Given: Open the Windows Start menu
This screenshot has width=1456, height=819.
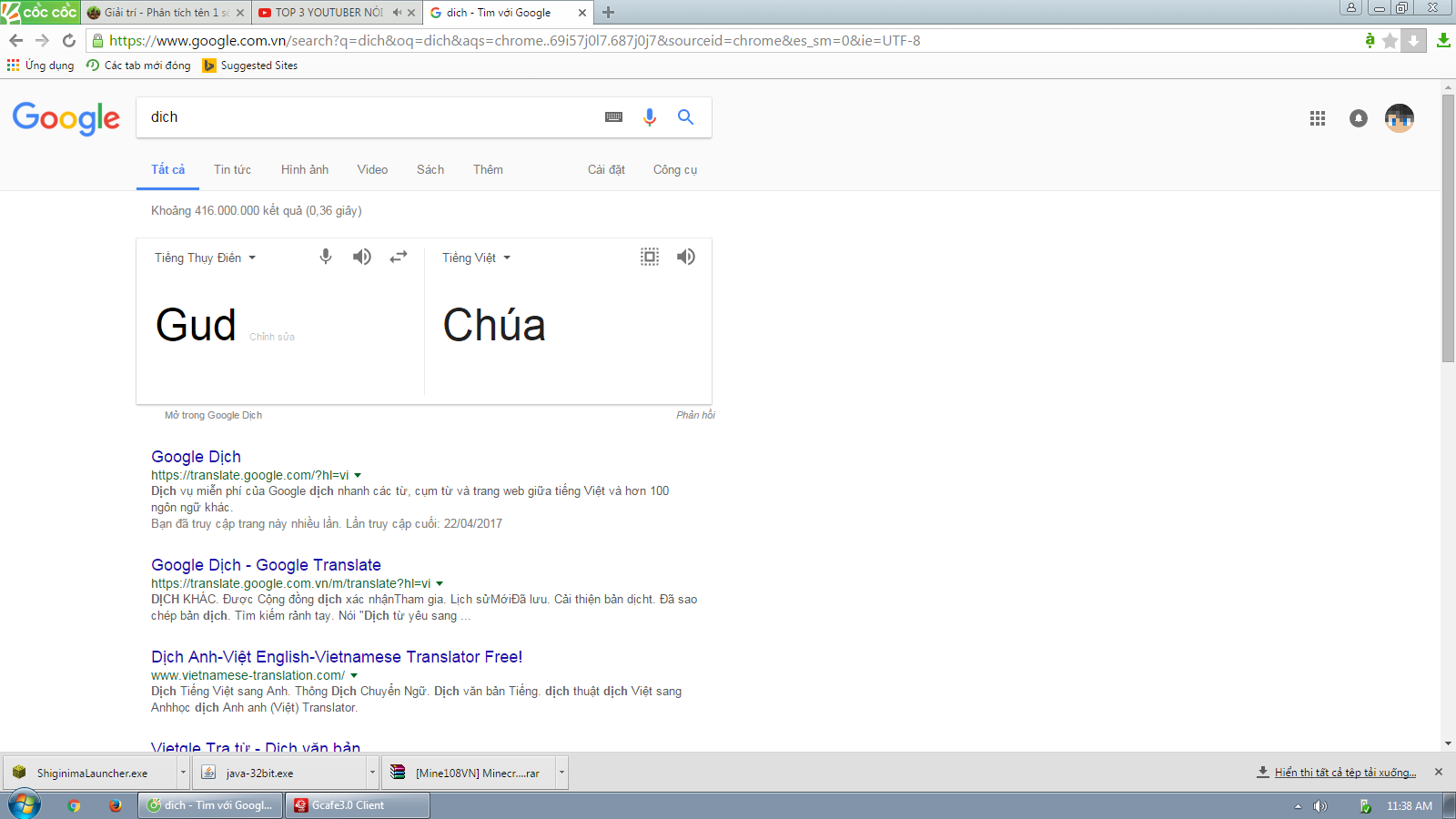Looking at the screenshot, I should coord(25,804).
